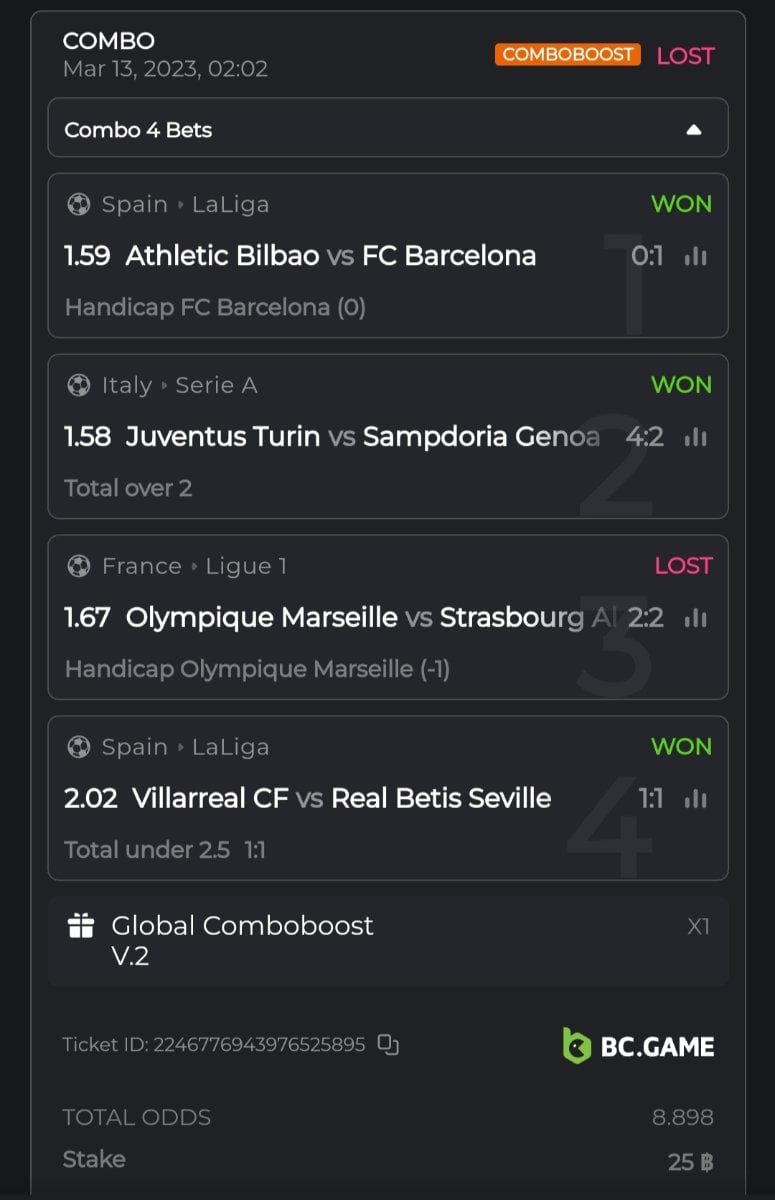775x1200 pixels.
Task: Open stats icon for Villarreal CF match
Action: tap(696, 799)
